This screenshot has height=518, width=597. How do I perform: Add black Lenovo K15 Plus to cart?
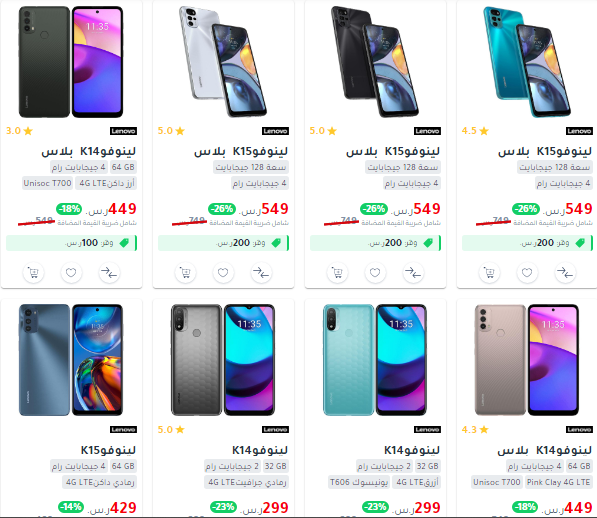(337, 273)
